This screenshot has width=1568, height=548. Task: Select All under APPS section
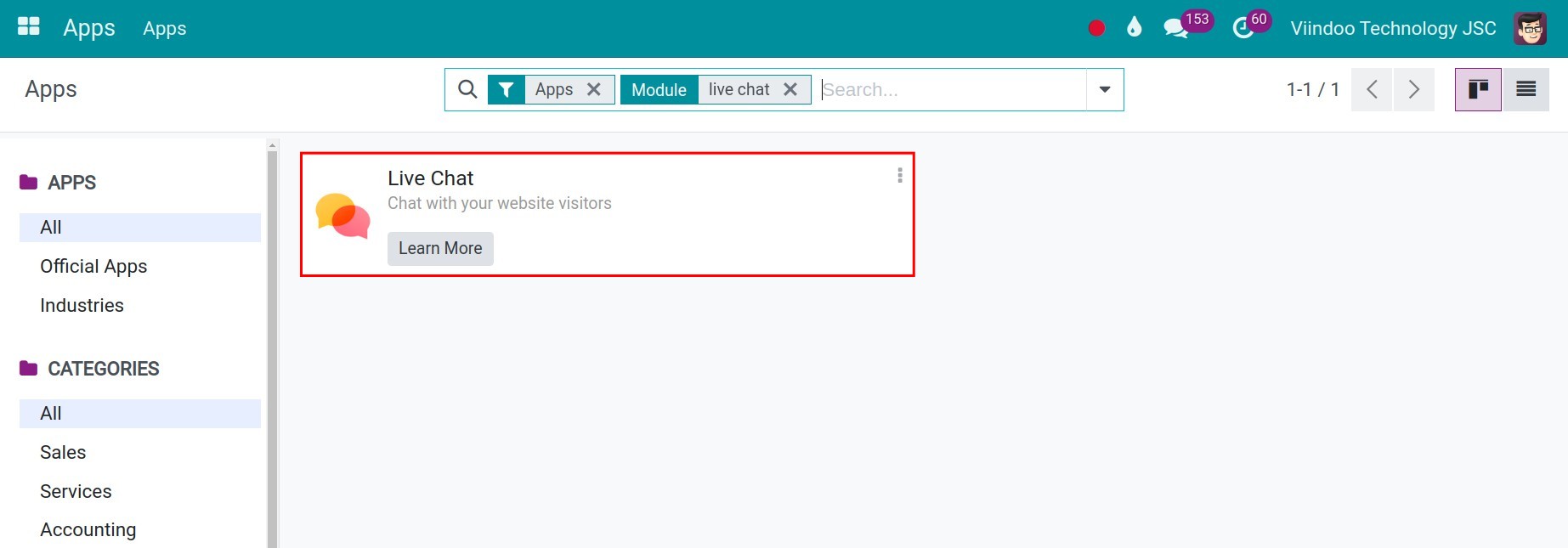coord(140,228)
